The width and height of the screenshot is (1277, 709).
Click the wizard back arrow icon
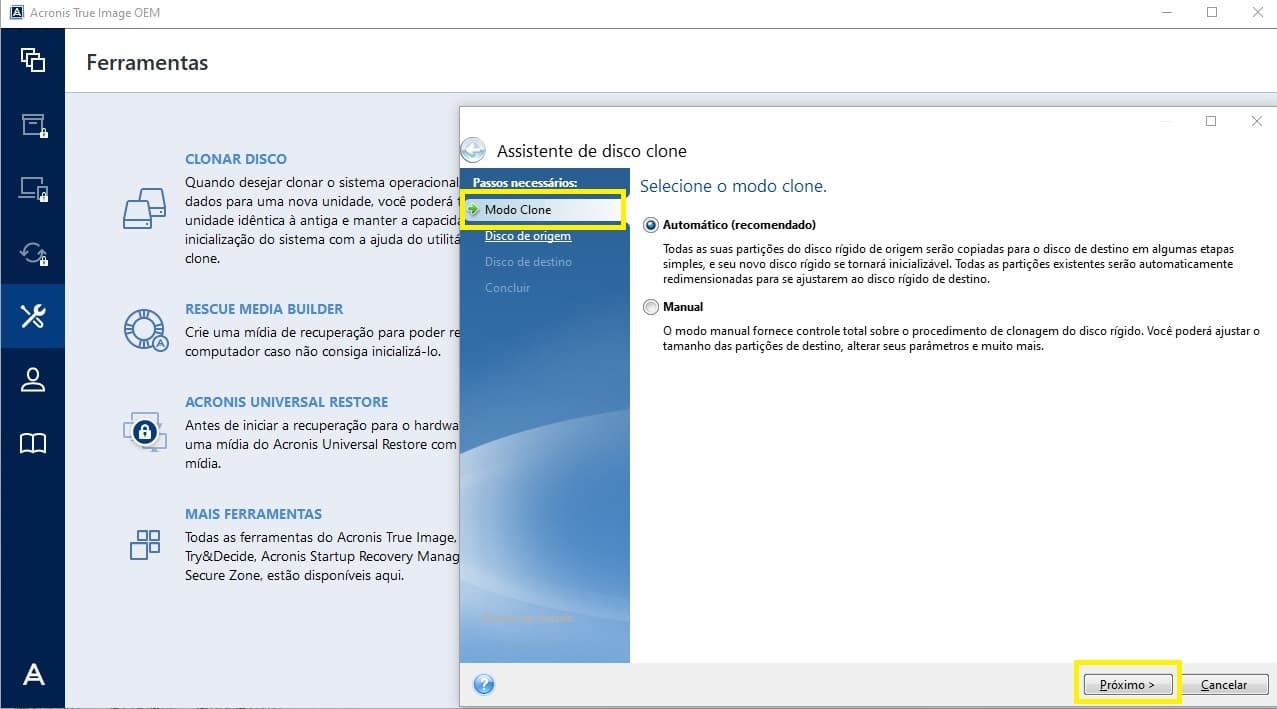[x=473, y=150]
